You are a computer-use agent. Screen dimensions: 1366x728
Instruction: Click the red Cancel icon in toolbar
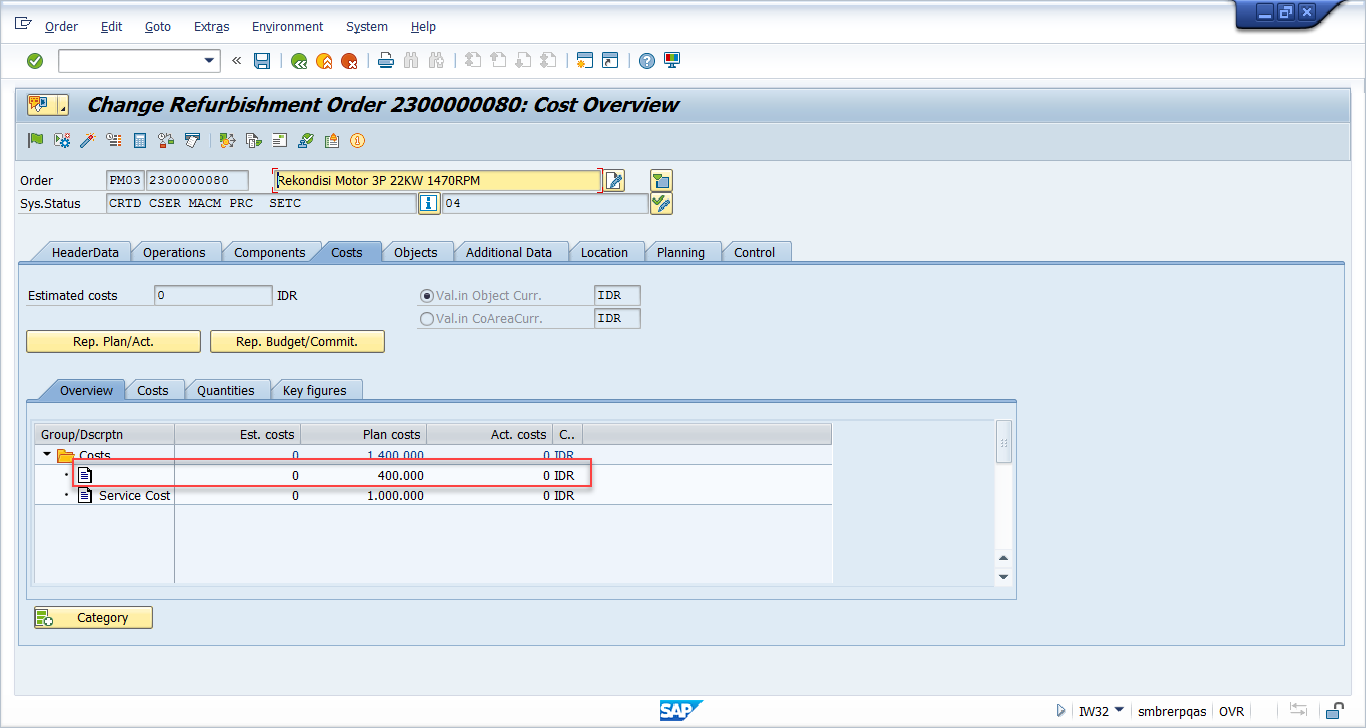[349, 61]
